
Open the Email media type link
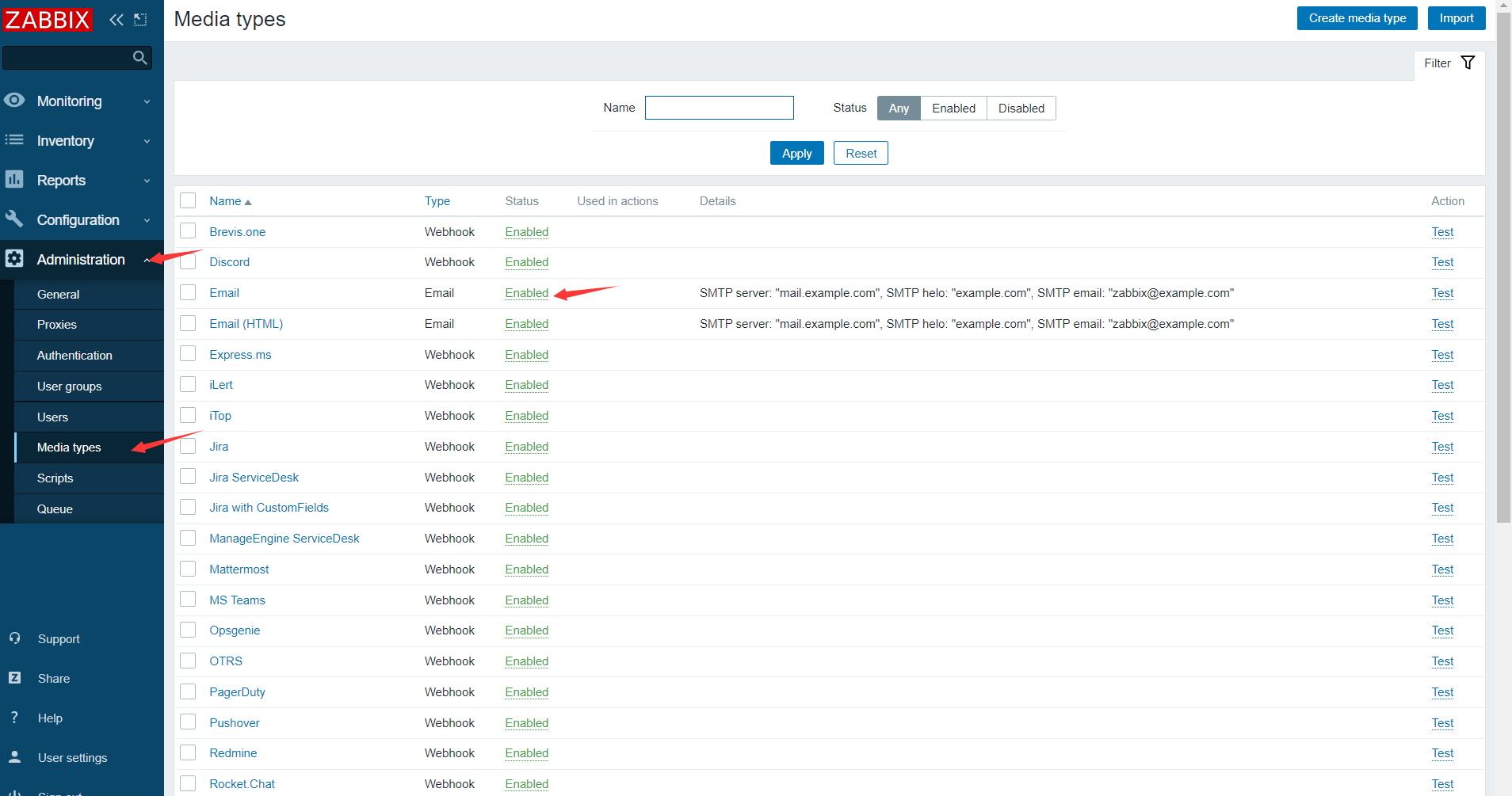tap(224, 293)
